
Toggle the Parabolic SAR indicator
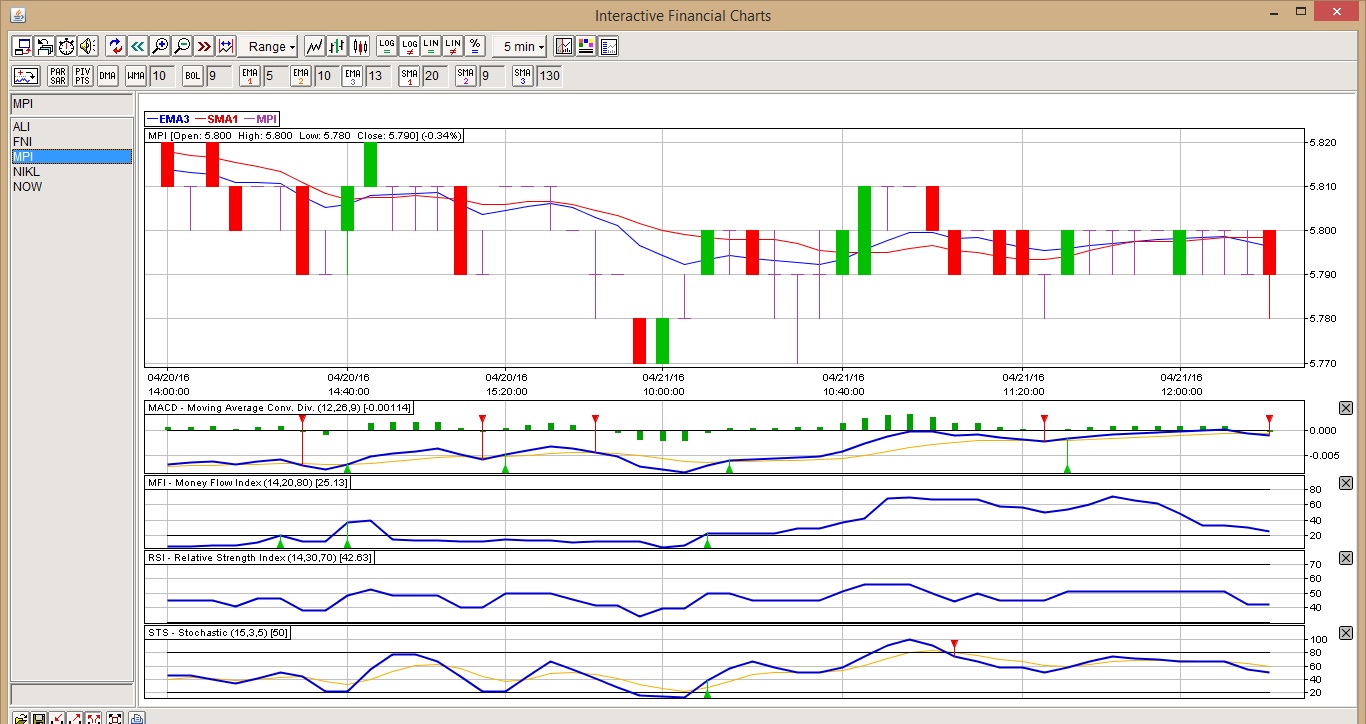[x=58, y=76]
